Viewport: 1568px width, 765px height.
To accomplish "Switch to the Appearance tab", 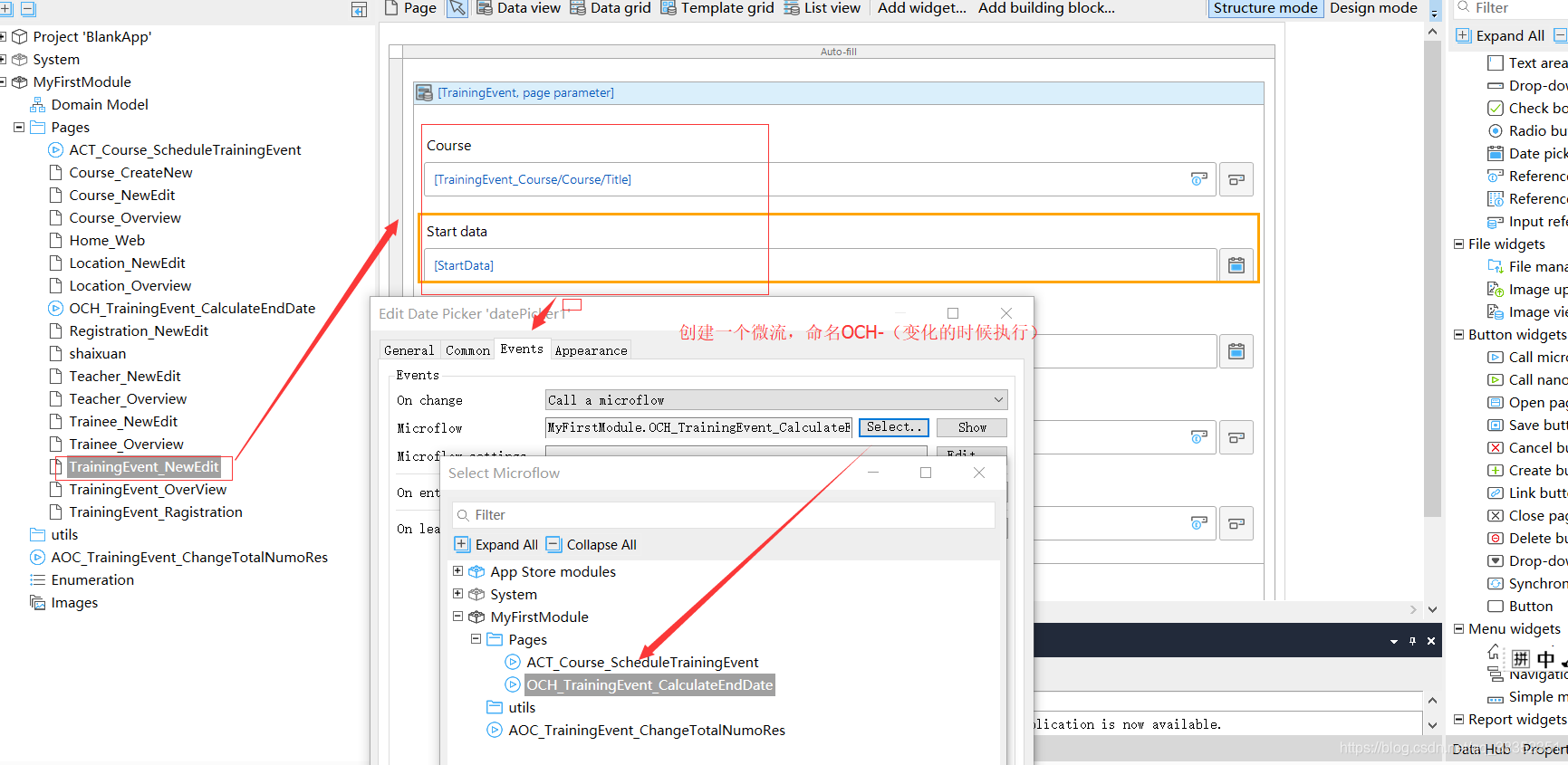I will pyautogui.click(x=591, y=350).
